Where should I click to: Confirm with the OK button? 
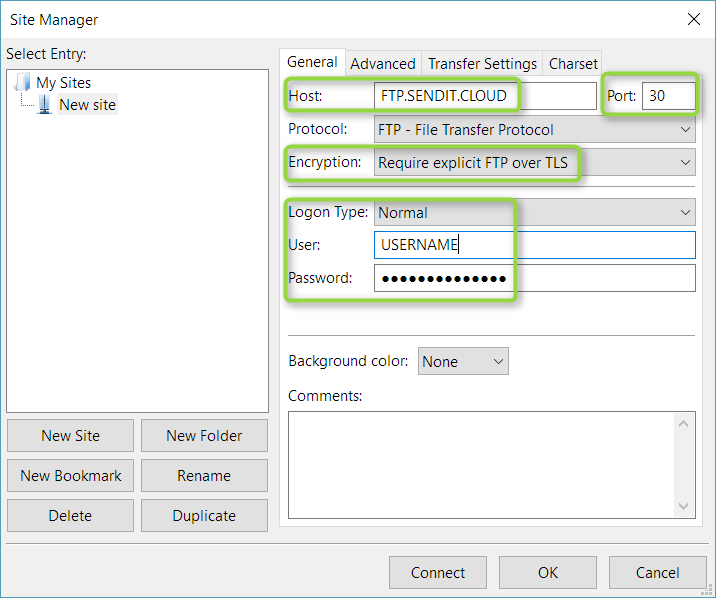(x=548, y=572)
